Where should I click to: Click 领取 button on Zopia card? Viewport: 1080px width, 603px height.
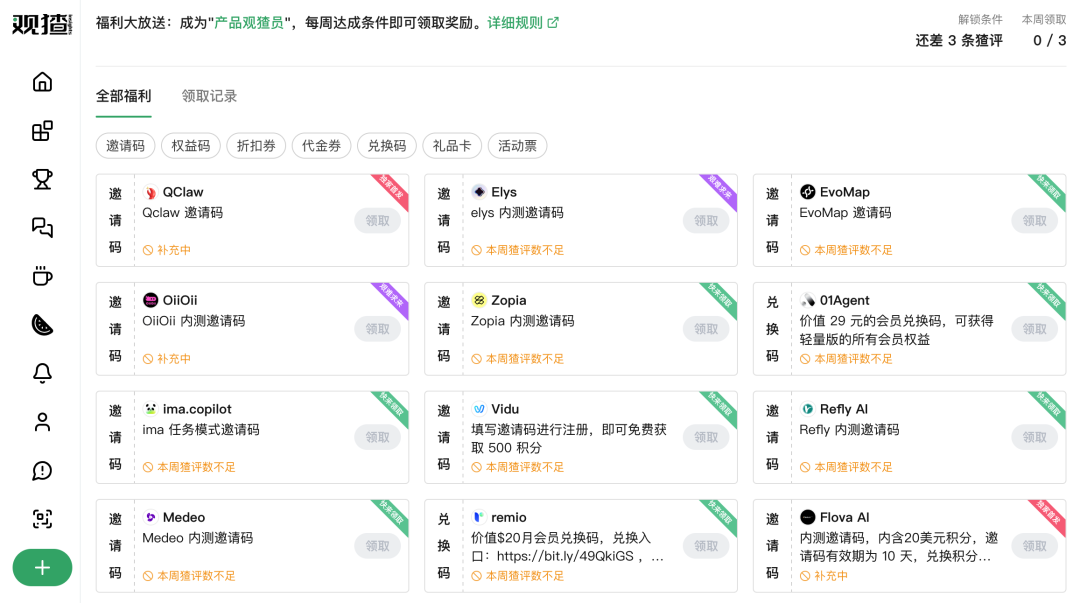pos(706,329)
